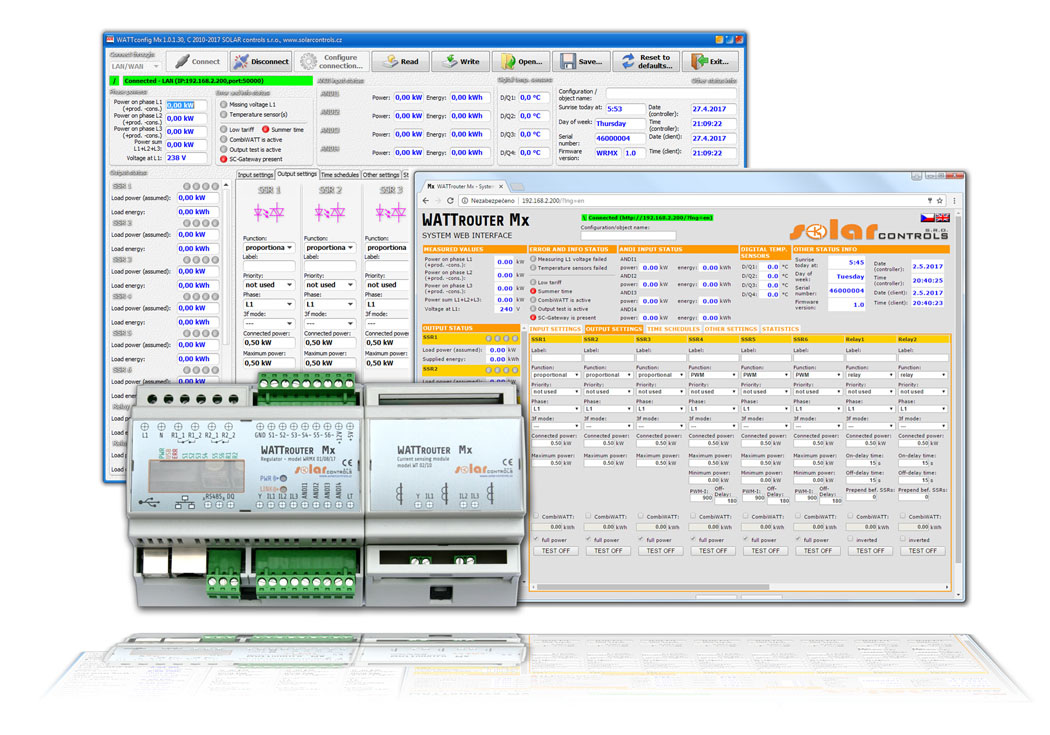Screen dimensions: 1050x735
Task: Open SSR 2 Priority dropdown in WATTconfig
Action: 329,284
